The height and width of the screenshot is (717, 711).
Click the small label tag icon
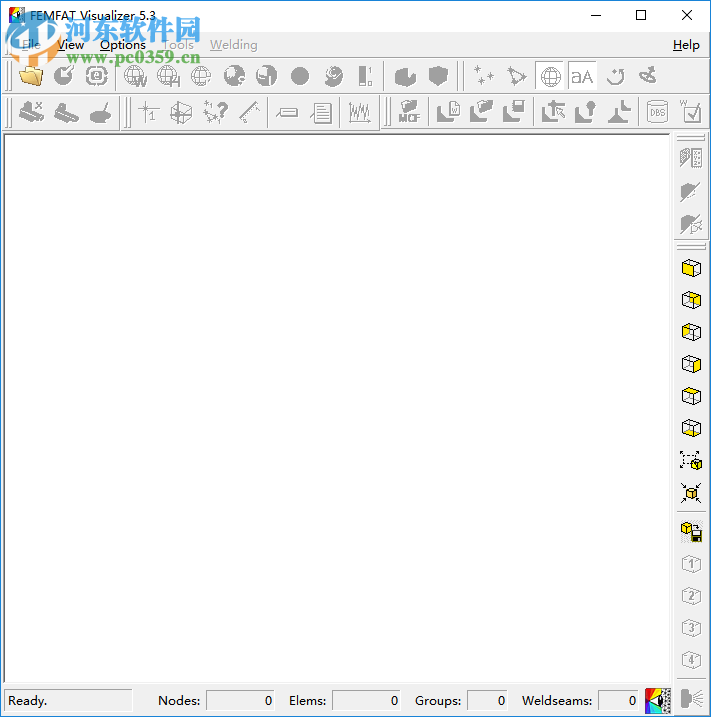287,112
